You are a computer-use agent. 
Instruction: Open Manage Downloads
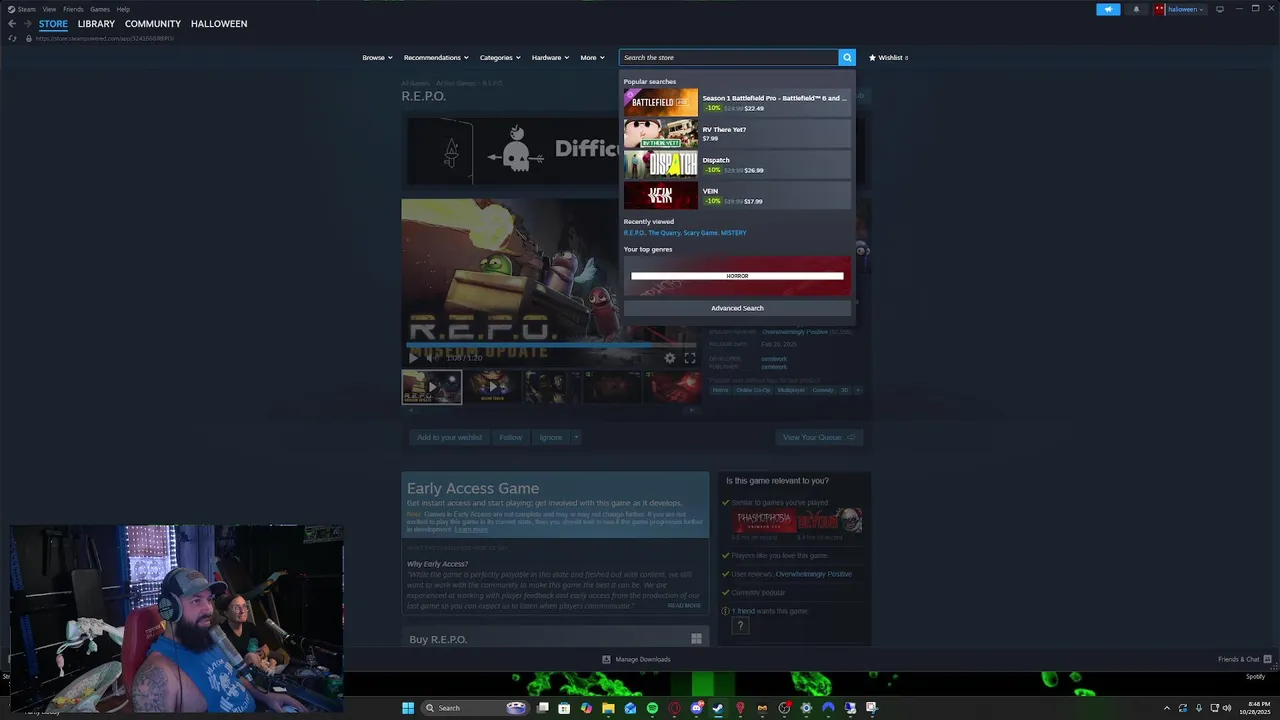[636, 659]
